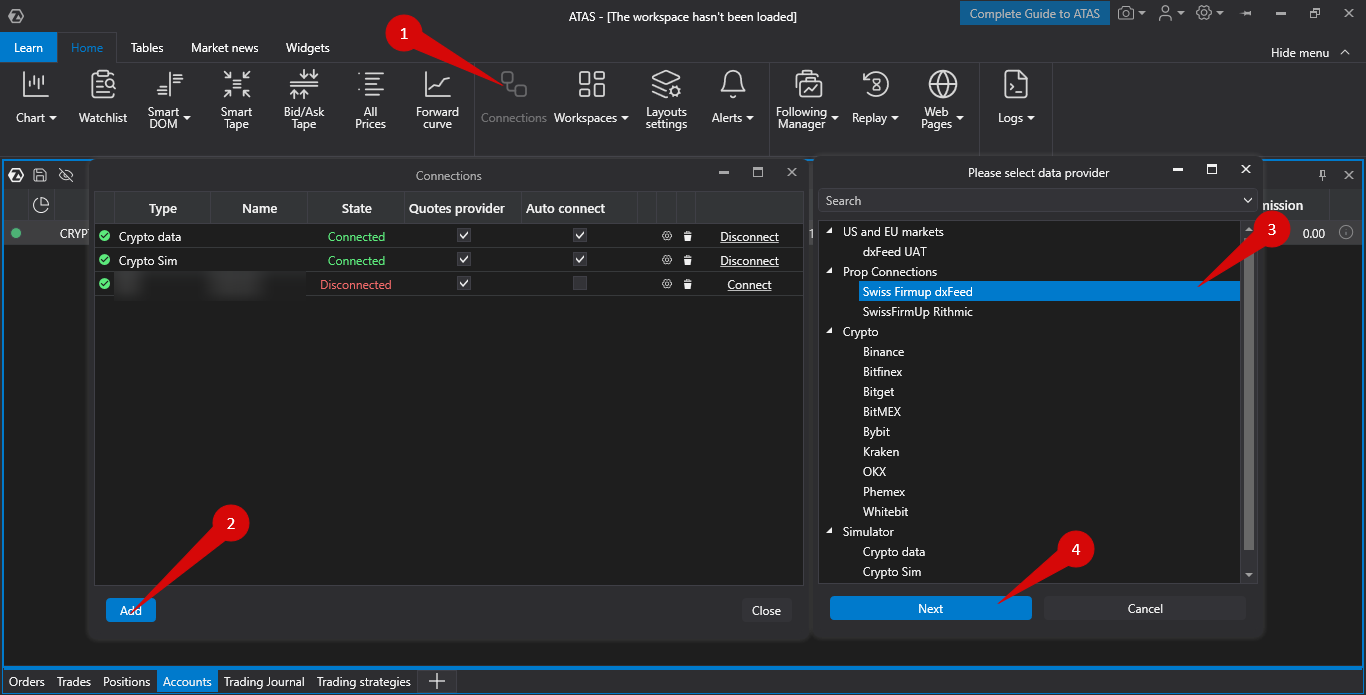Viewport: 1366px width, 695px height.
Task: Collapse the US and EU markets group
Action: [x=829, y=231]
